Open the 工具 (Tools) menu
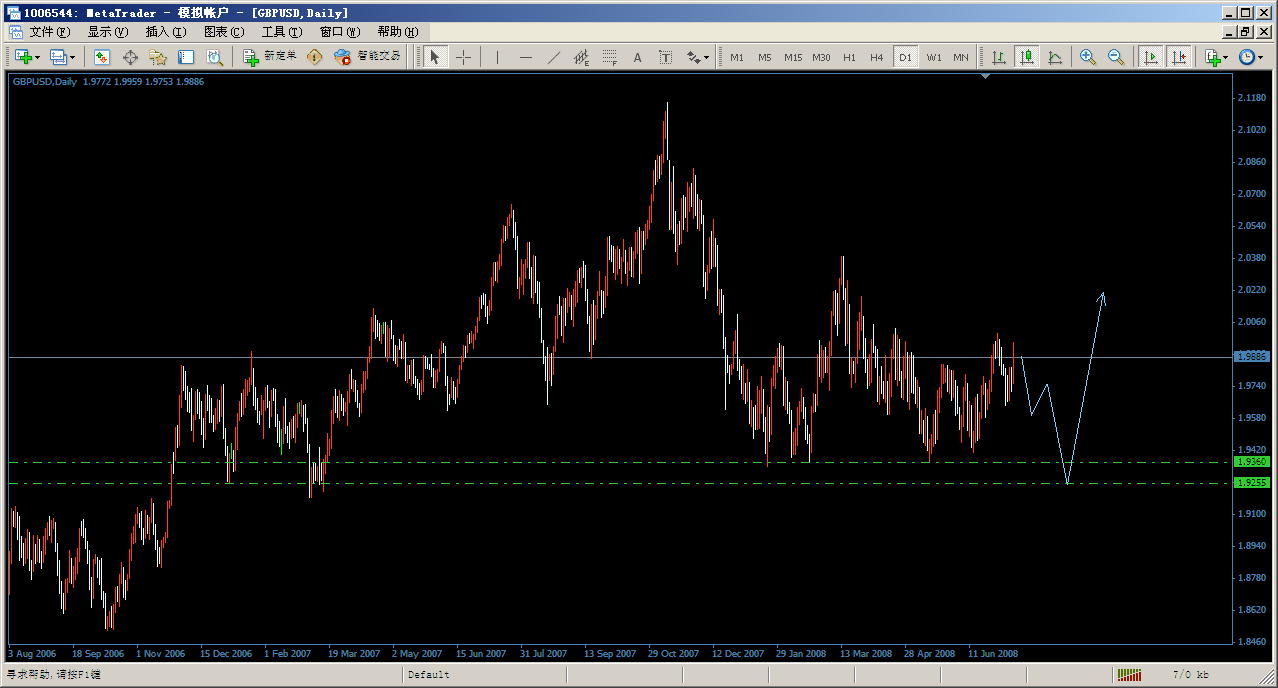Viewport: 1278px width, 688px height. [281, 32]
